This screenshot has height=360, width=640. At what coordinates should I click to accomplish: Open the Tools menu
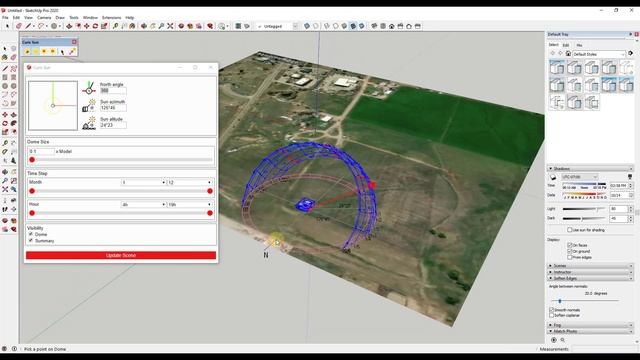(x=74, y=18)
